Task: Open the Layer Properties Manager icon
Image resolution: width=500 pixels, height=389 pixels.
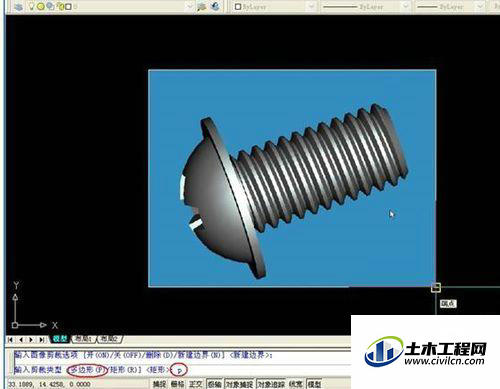Action: click(18, 6)
